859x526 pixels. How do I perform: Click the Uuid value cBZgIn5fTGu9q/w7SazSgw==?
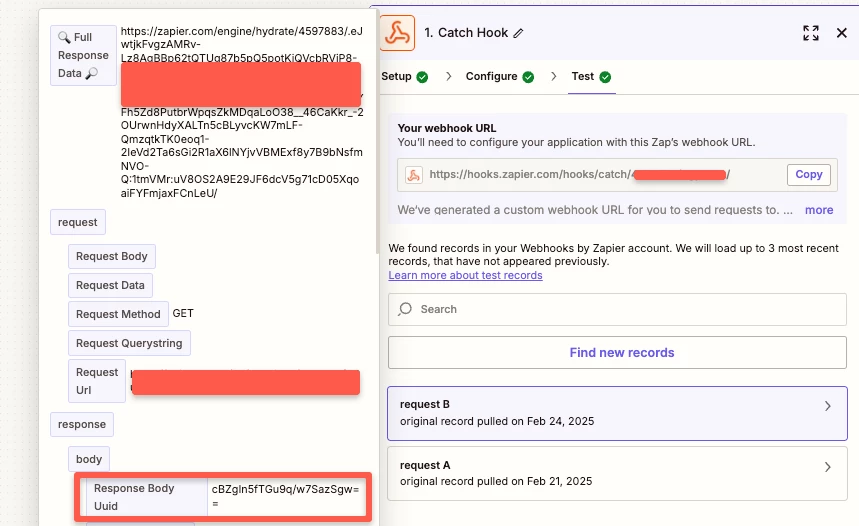[x=285, y=496]
